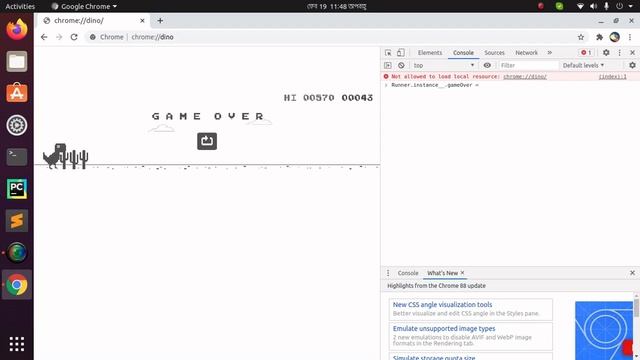This screenshot has width=640, height=360.
Task: Open DevTools settings gear
Action: [606, 53]
